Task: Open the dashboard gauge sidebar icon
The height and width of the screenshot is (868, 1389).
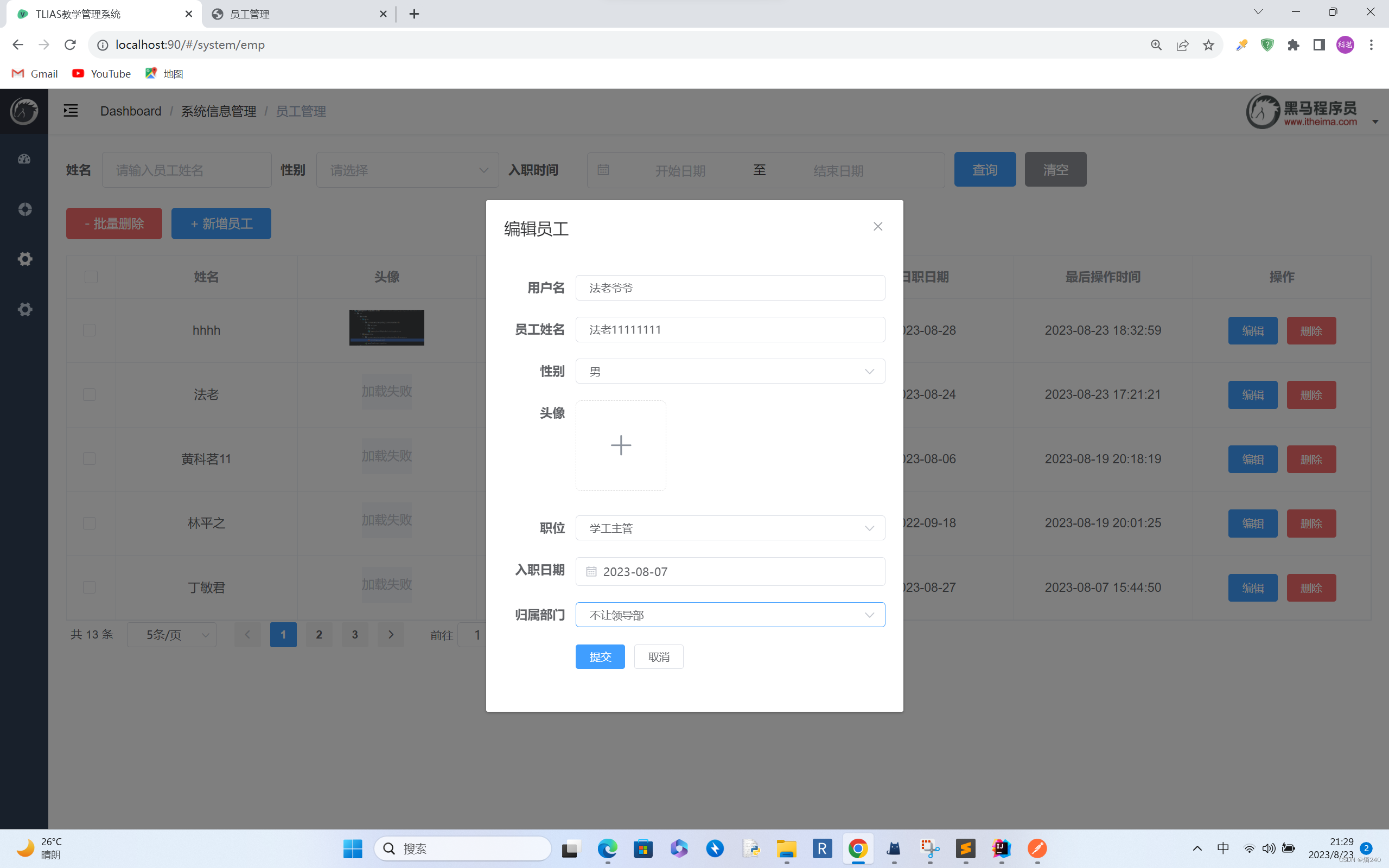Action: (x=24, y=159)
